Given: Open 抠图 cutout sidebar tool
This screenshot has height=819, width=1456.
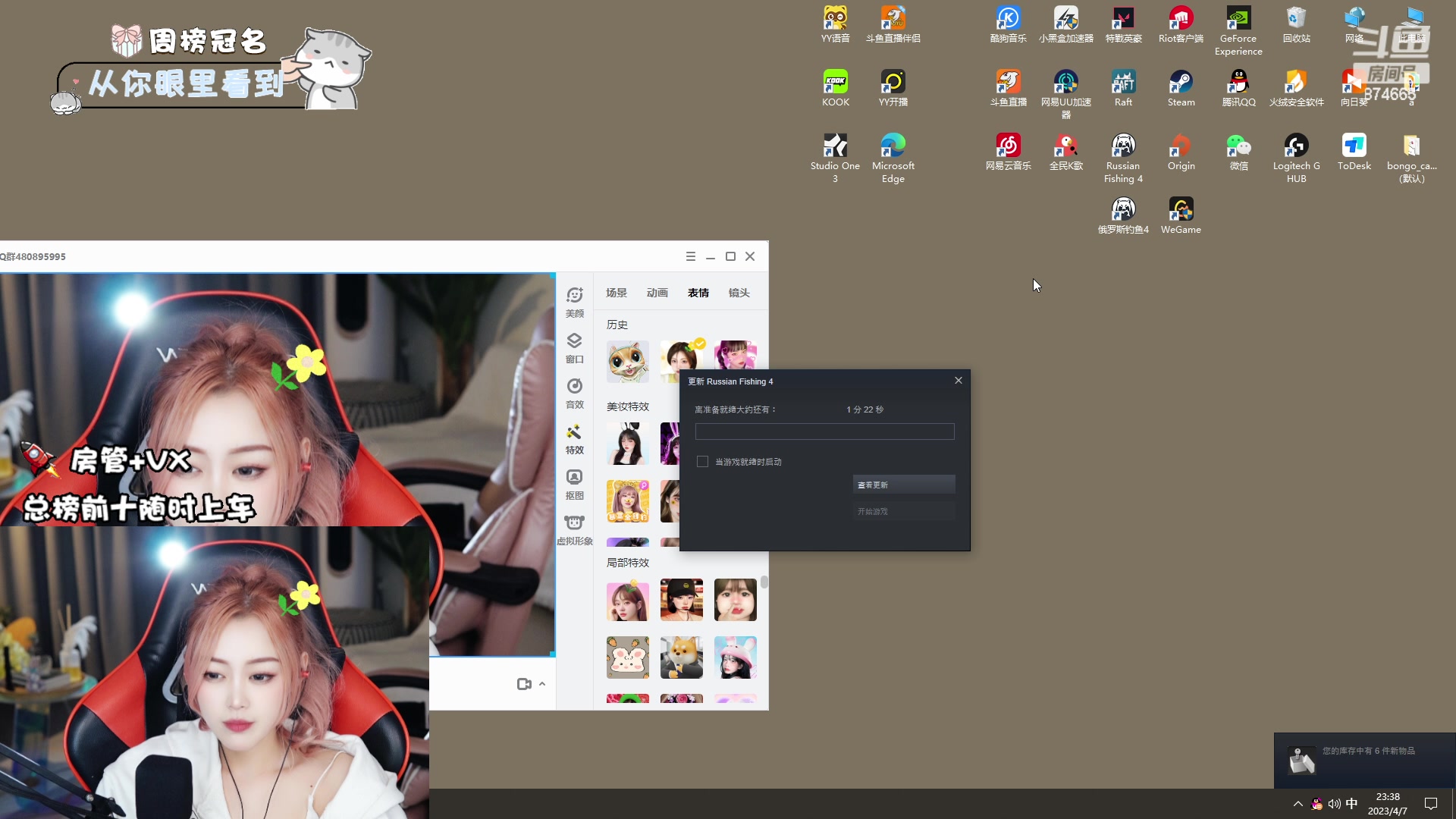Looking at the screenshot, I should (574, 484).
